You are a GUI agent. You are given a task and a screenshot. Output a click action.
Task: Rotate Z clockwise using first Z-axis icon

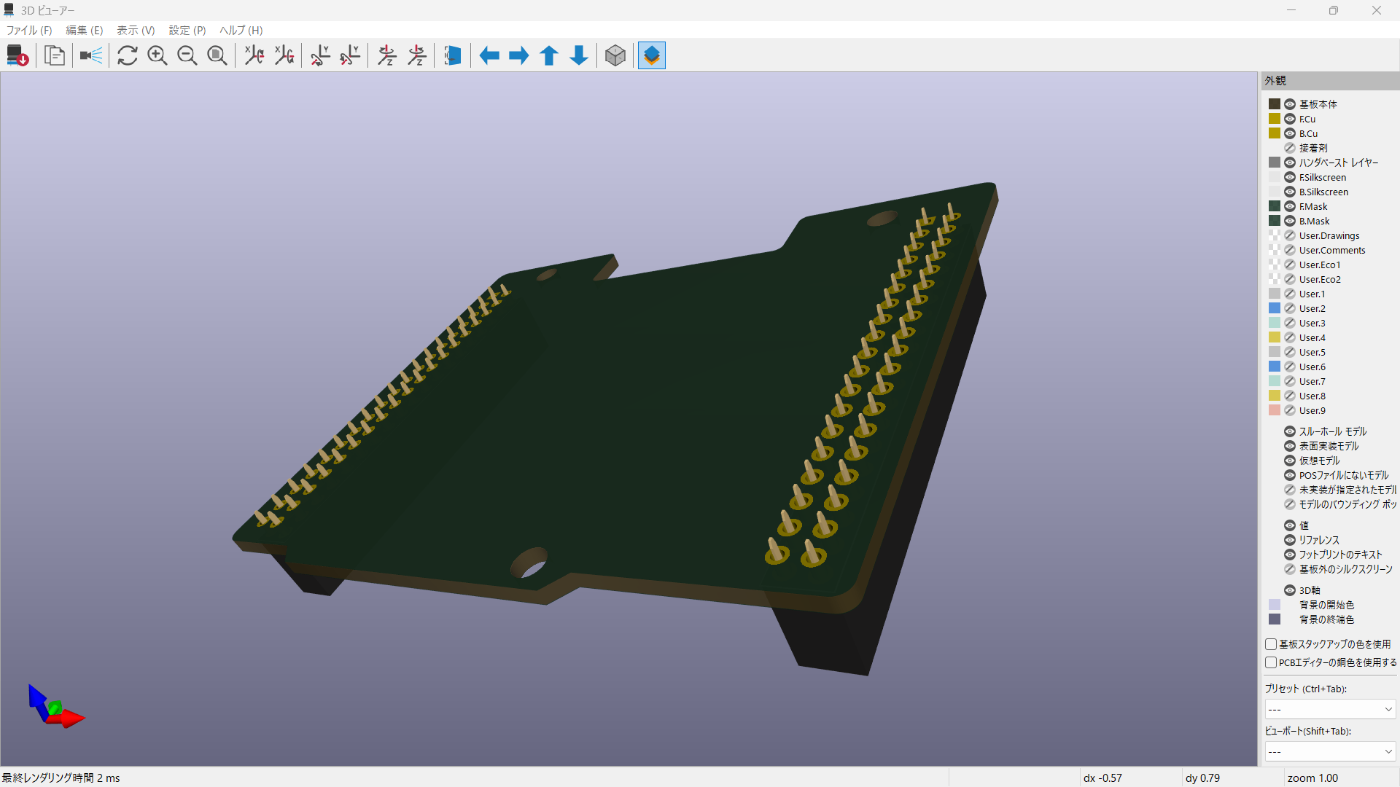(x=387, y=56)
